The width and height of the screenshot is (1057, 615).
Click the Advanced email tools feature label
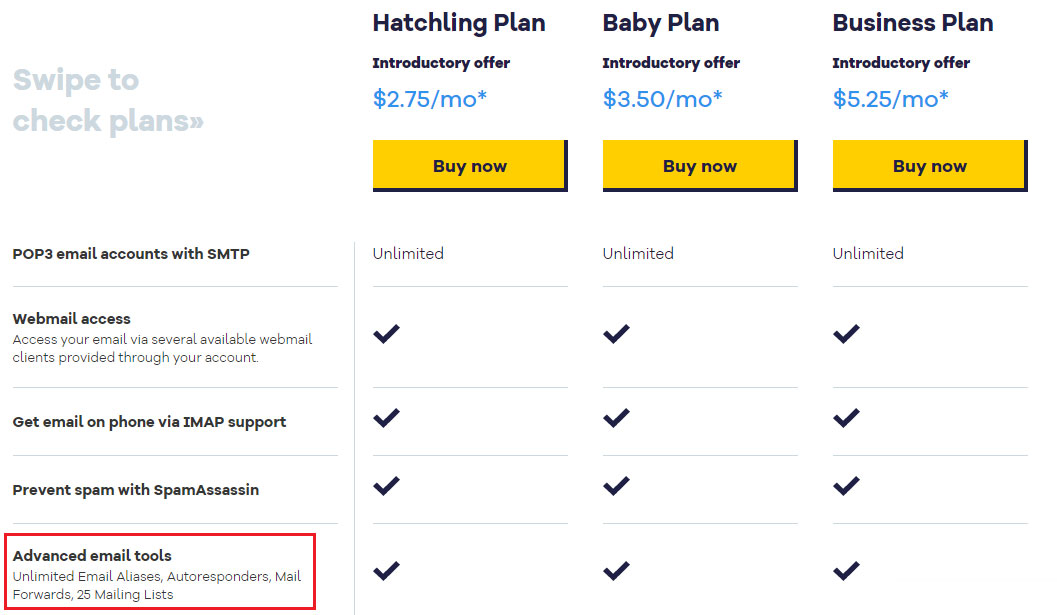(x=92, y=556)
